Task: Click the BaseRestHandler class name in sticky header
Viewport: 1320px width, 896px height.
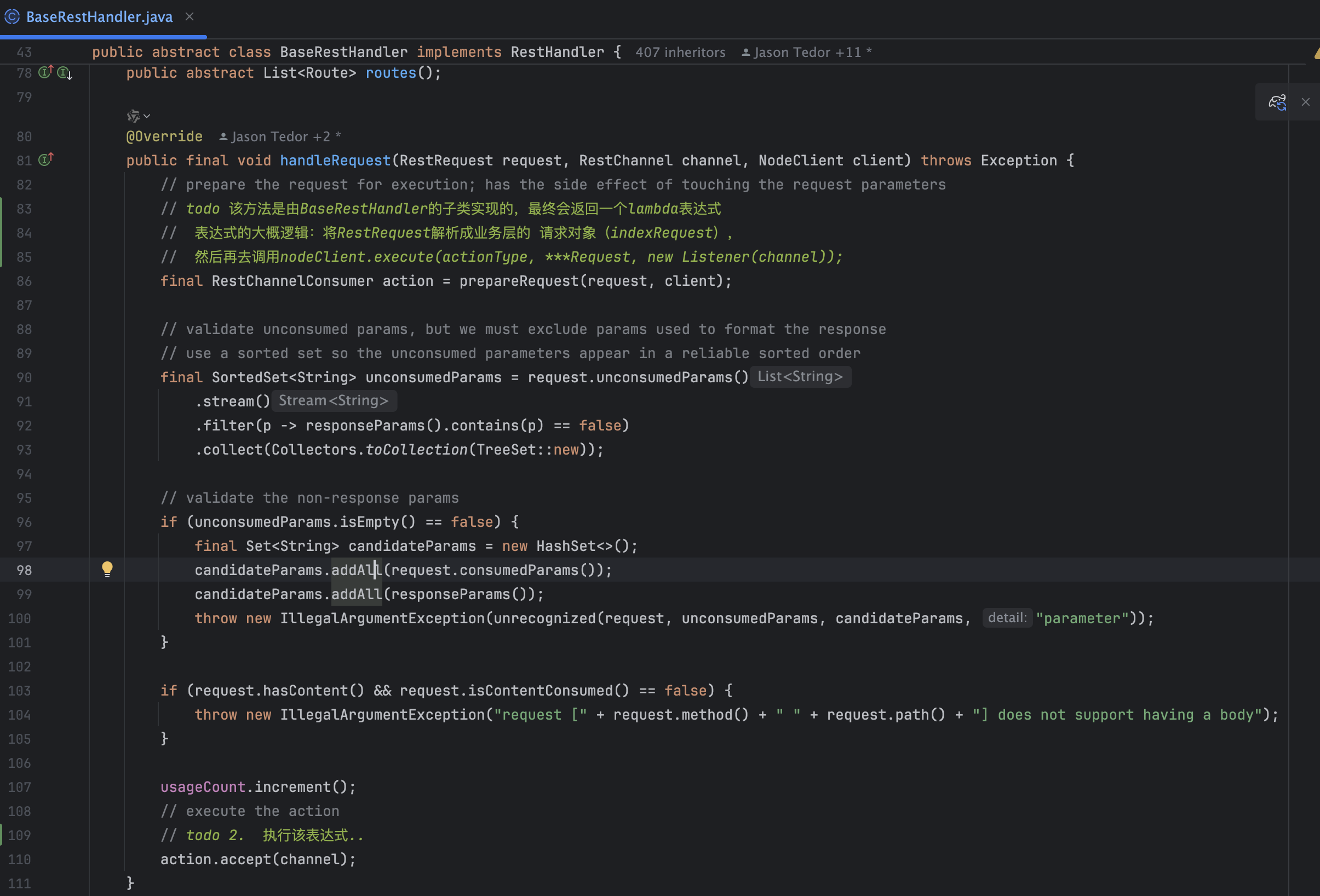Action: (343, 52)
